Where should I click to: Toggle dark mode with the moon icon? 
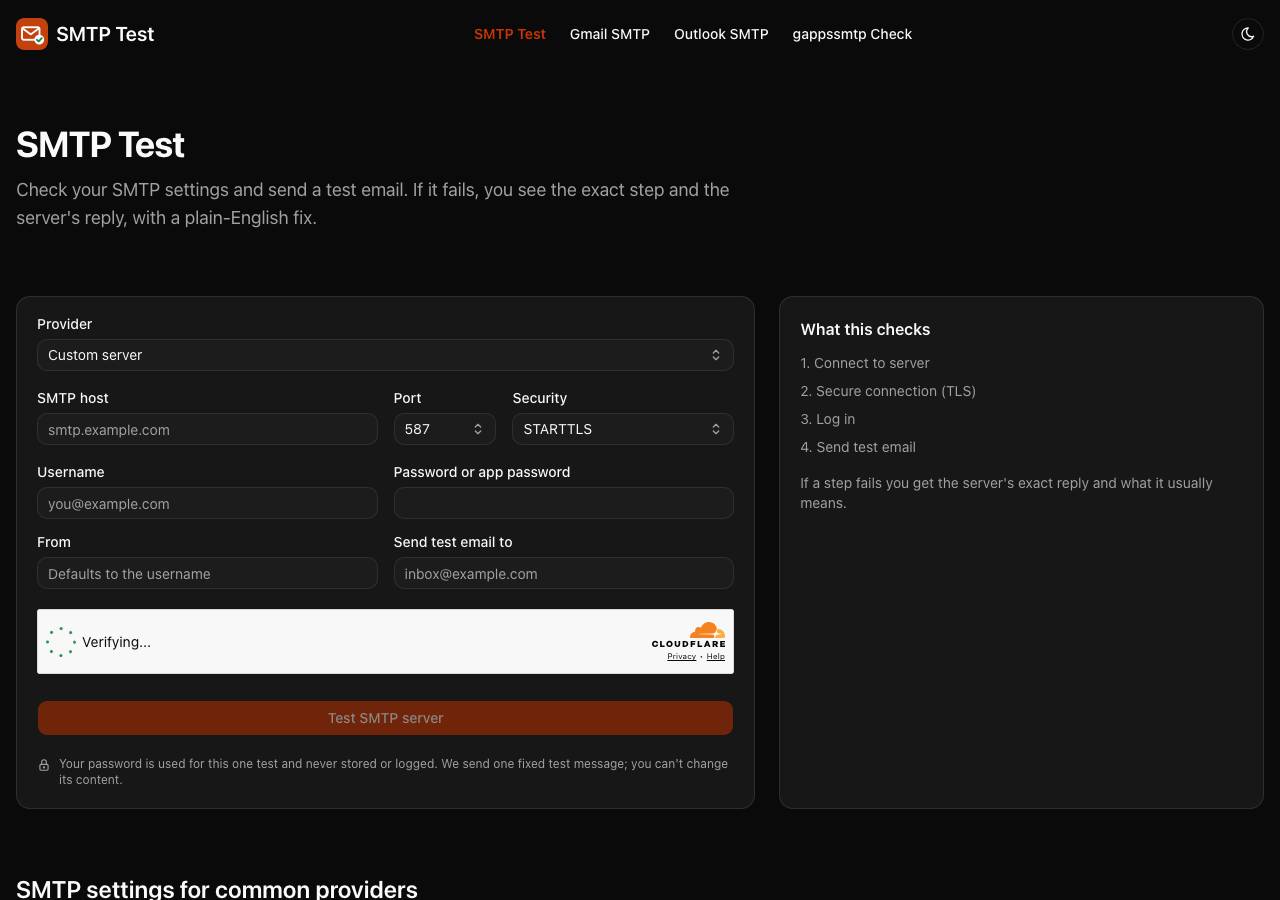click(x=1248, y=34)
